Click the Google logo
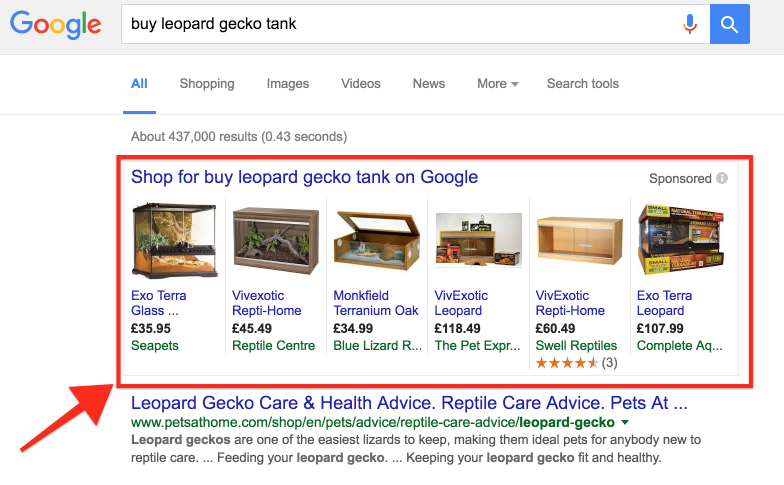Screen dimensions: 784x485 (56, 25)
